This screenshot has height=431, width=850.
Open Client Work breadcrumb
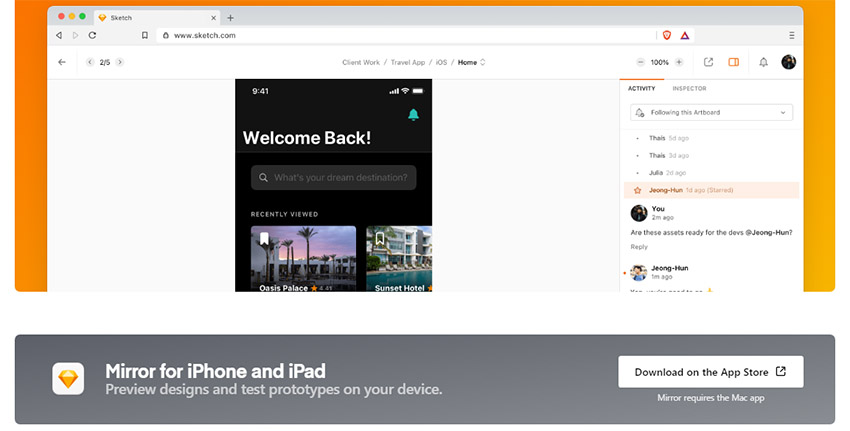coord(361,62)
